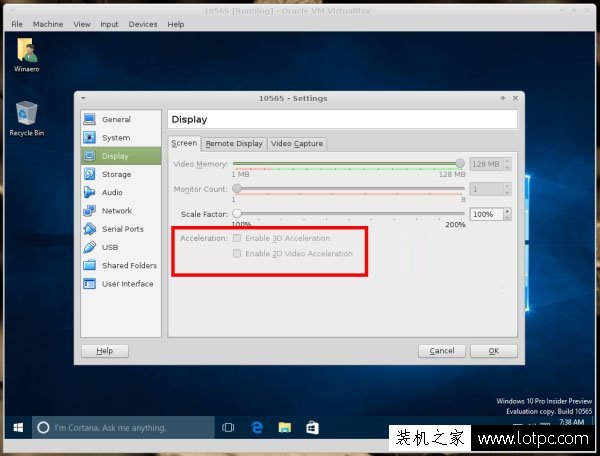This screenshot has height=456, width=600.
Task: Select Storage label in settings list
Action: pos(117,174)
